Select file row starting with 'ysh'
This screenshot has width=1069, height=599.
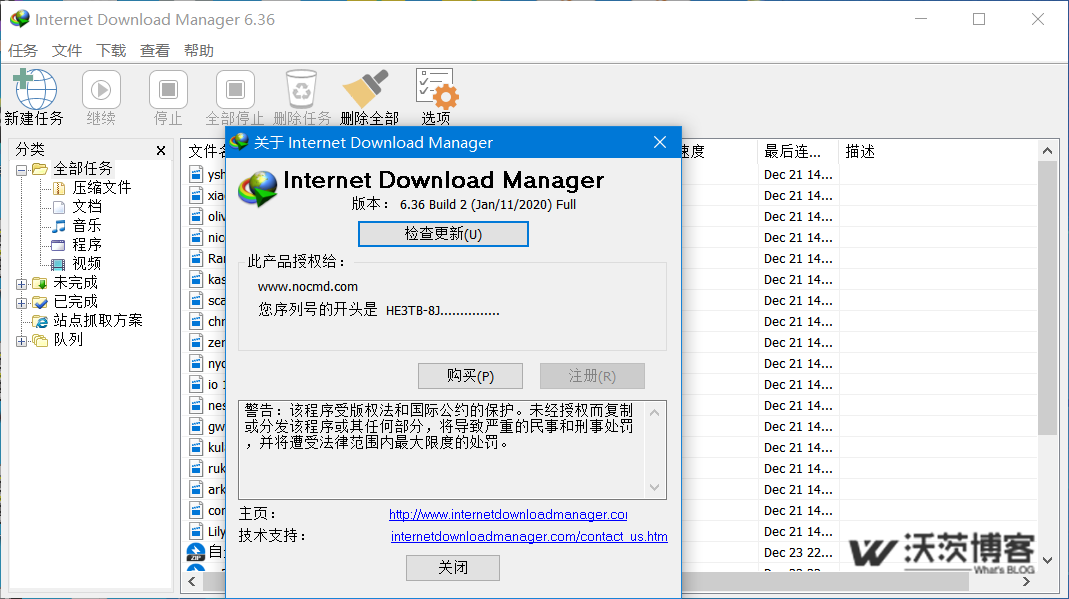coord(207,174)
